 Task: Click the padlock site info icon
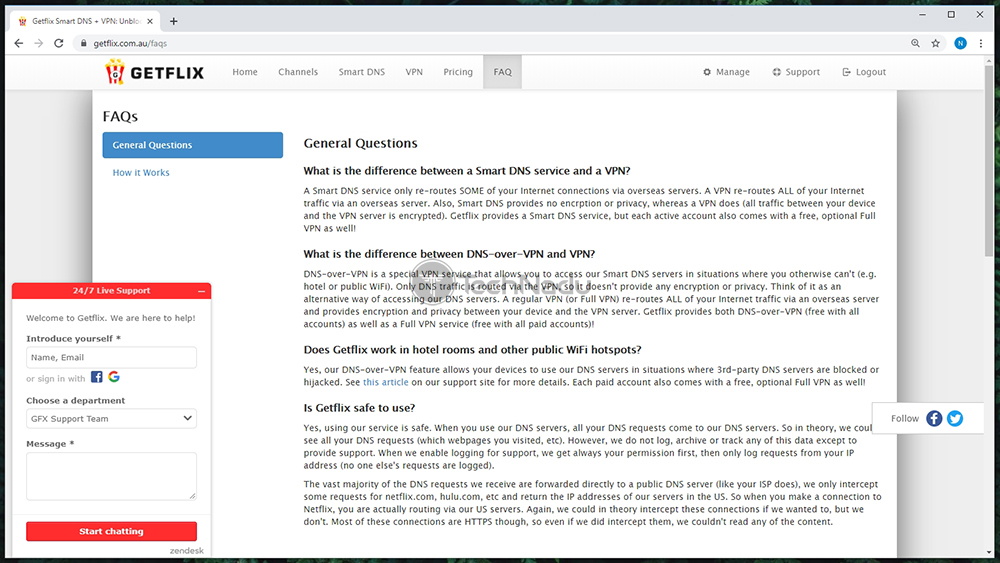coord(84,43)
